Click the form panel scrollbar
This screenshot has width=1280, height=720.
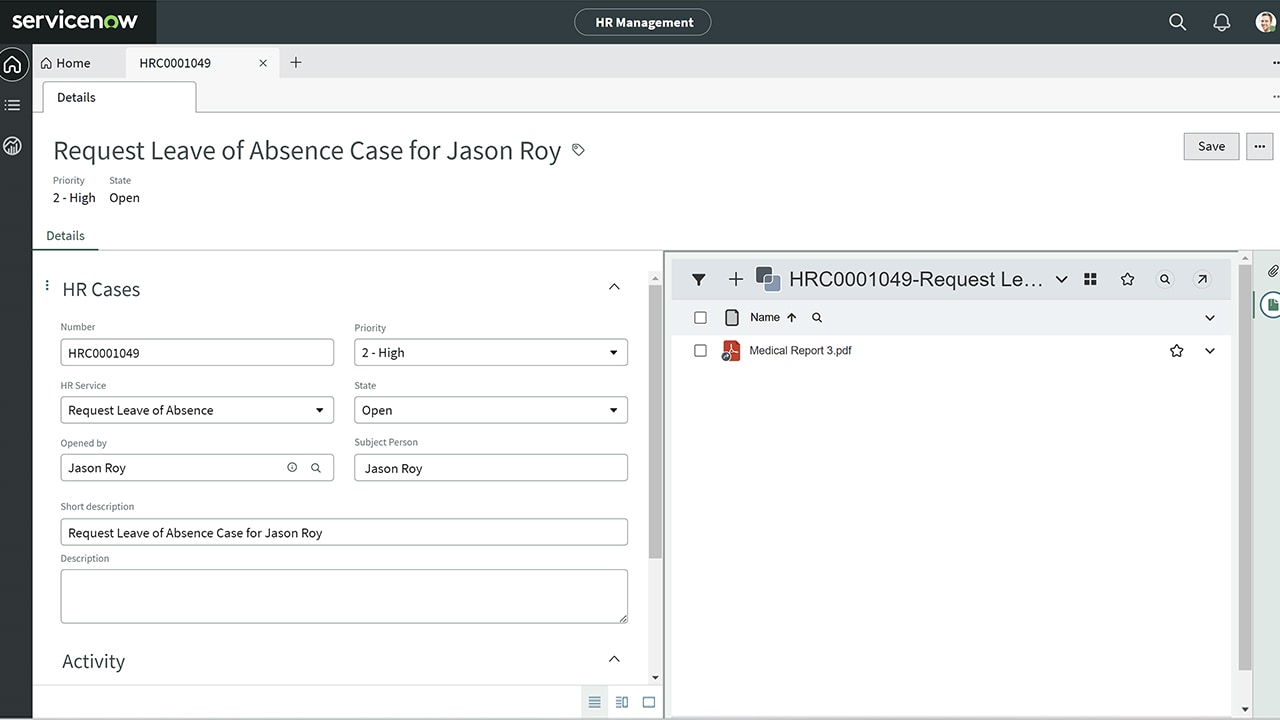tap(655, 421)
